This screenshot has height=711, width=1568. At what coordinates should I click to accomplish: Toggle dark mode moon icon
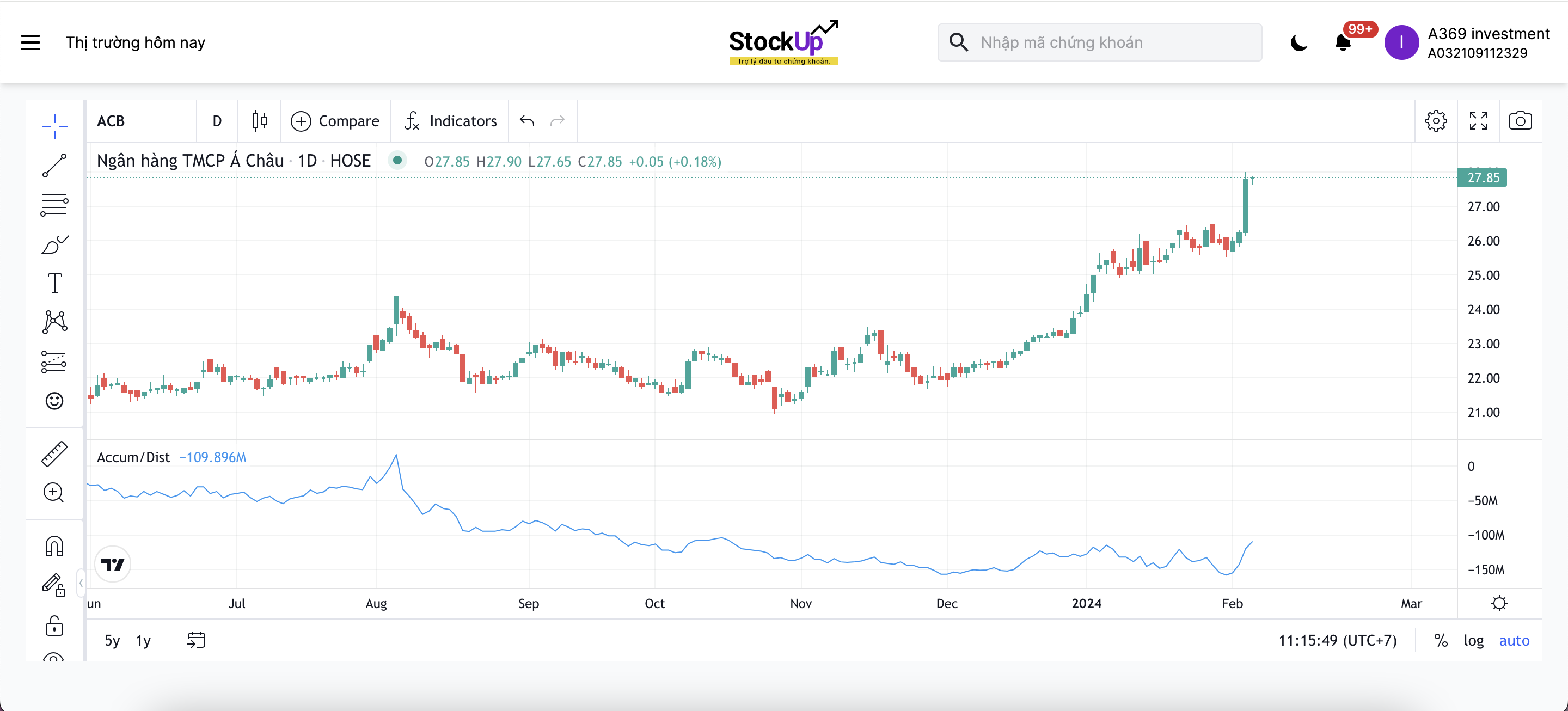(1299, 42)
